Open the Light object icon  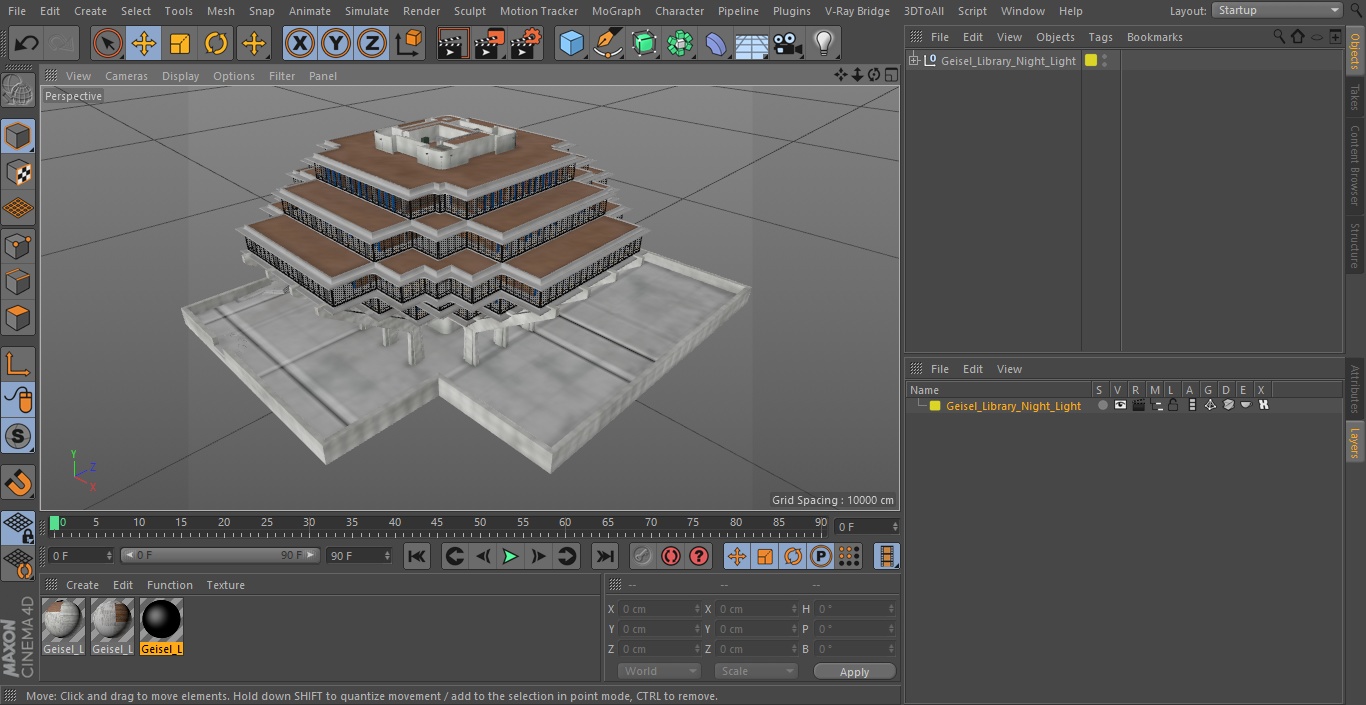click(823, 43)
